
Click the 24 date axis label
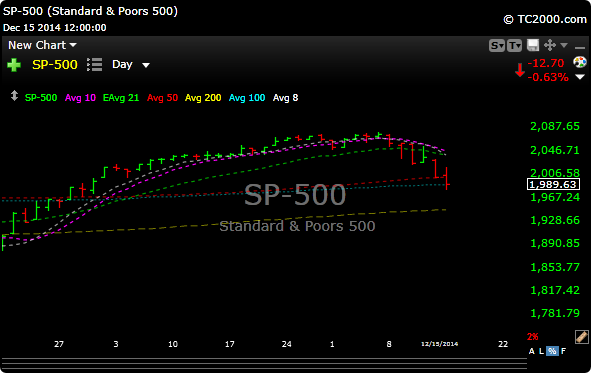coord(286,344)
